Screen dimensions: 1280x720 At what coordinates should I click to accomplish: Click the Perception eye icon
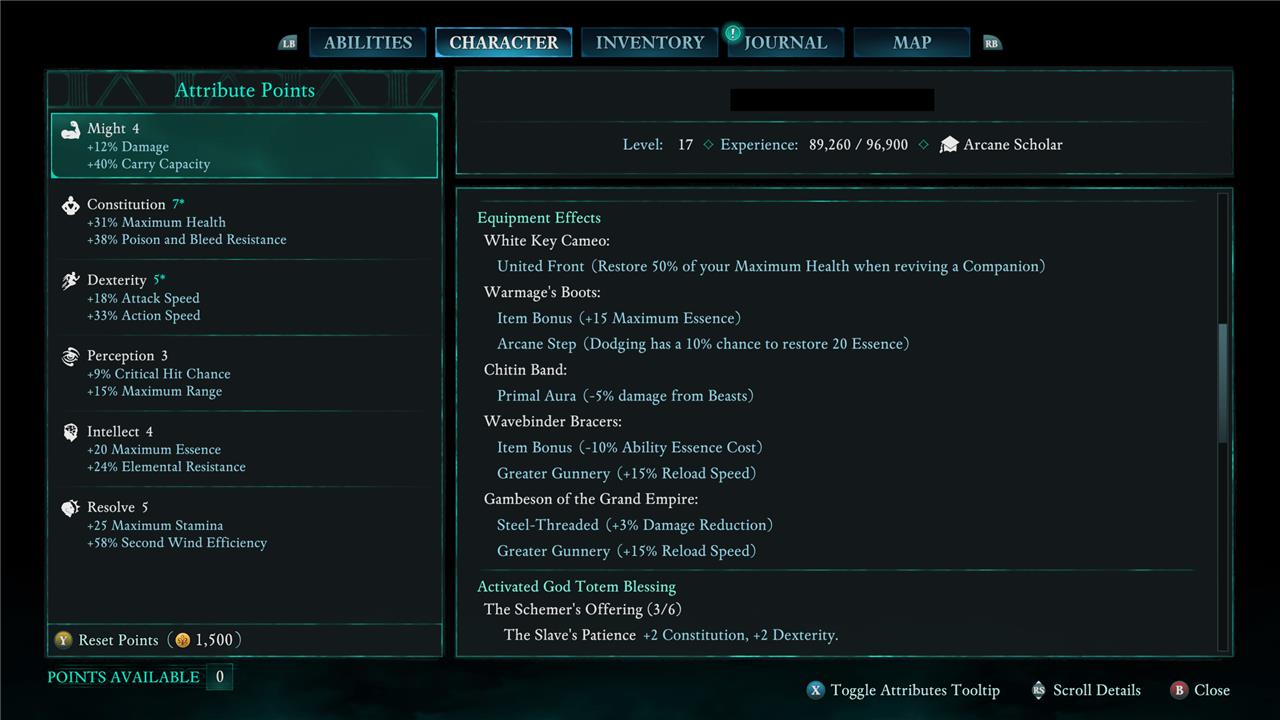point(70,357)
